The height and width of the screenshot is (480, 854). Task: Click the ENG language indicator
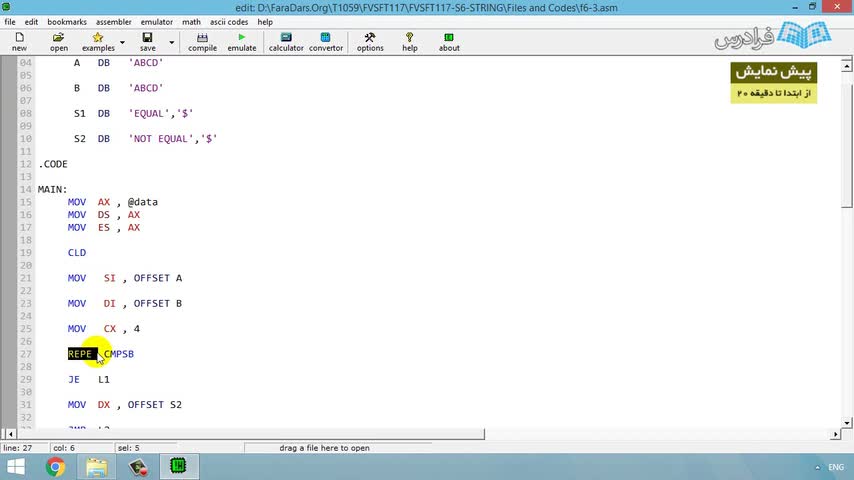coord(836,467)
